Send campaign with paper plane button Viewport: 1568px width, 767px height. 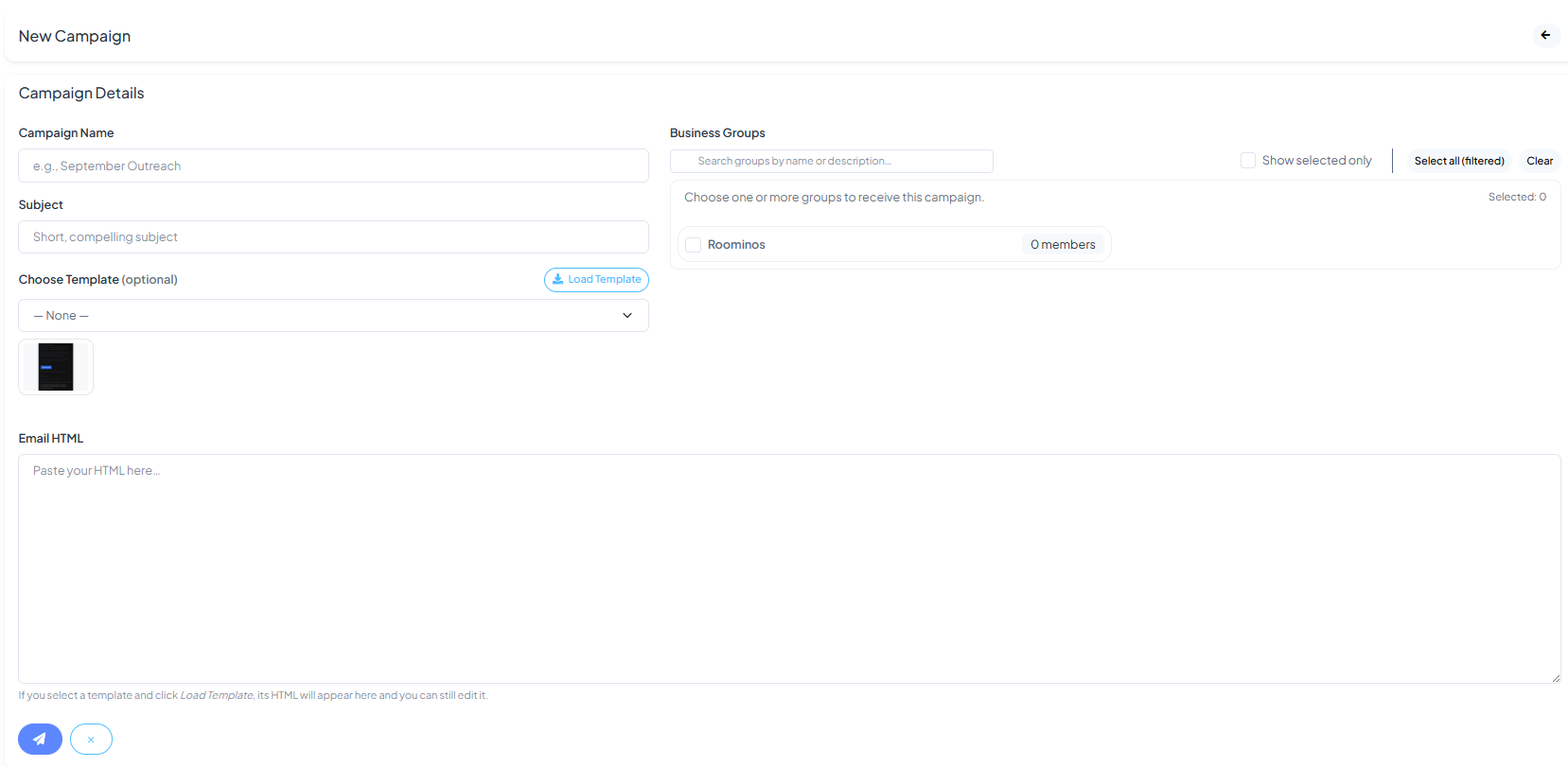click(40, 739)
